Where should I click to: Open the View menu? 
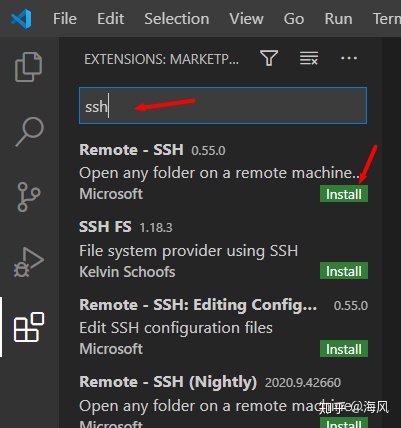pyautogui.click(x=246, y=19)
